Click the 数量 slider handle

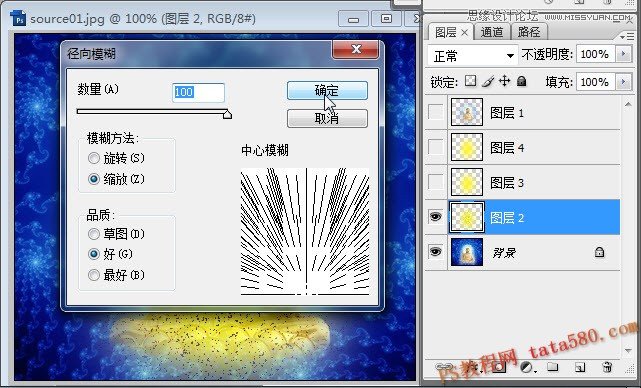(x=228, y=114)
